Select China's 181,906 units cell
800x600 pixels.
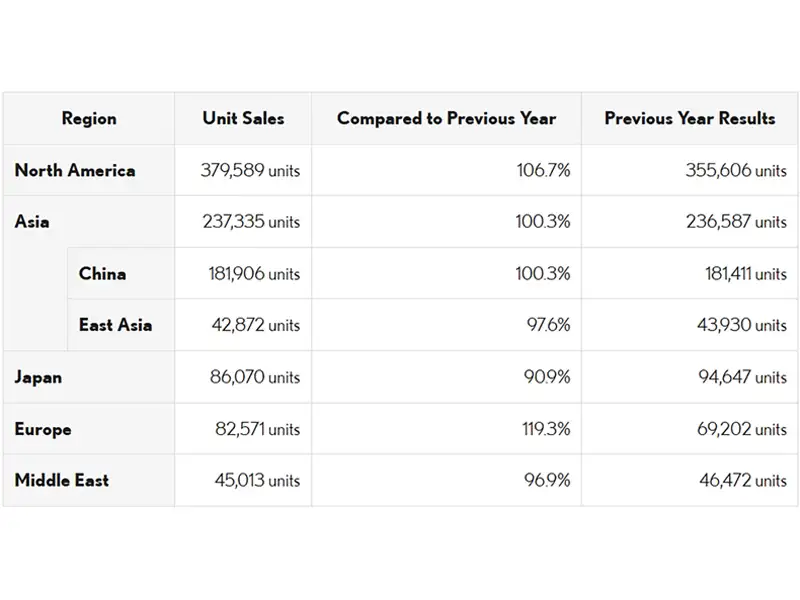tap(250, 273)
